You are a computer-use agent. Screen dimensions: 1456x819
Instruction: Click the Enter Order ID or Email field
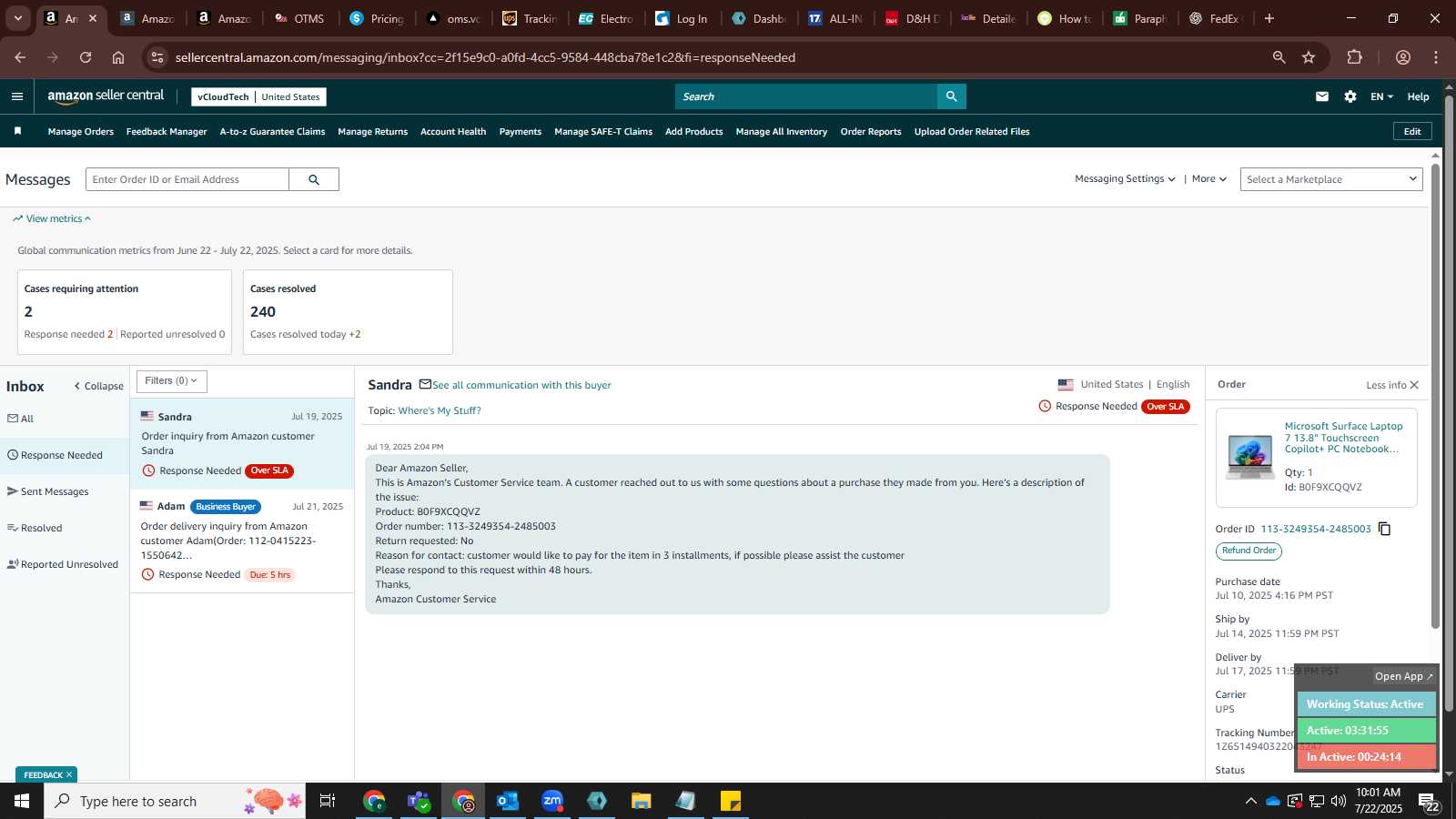click(187, 179)
